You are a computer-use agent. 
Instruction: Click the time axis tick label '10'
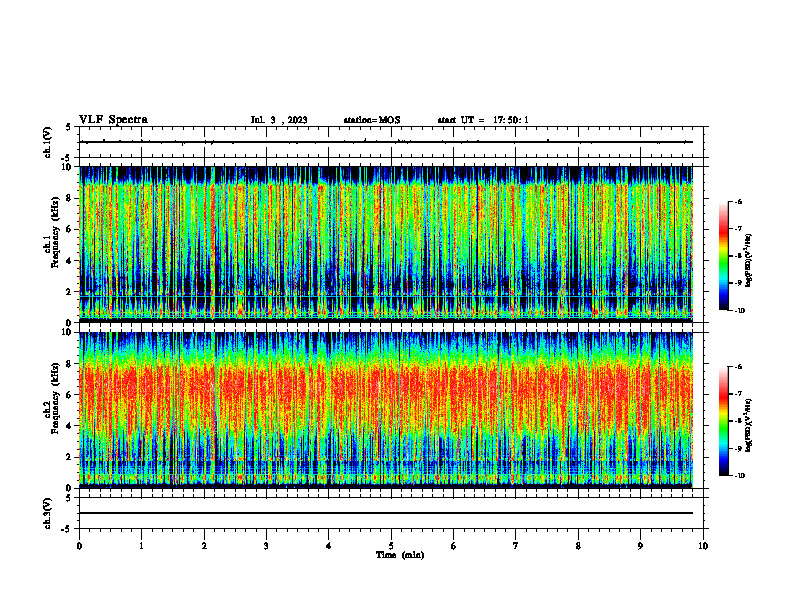[x=703, y=546]
